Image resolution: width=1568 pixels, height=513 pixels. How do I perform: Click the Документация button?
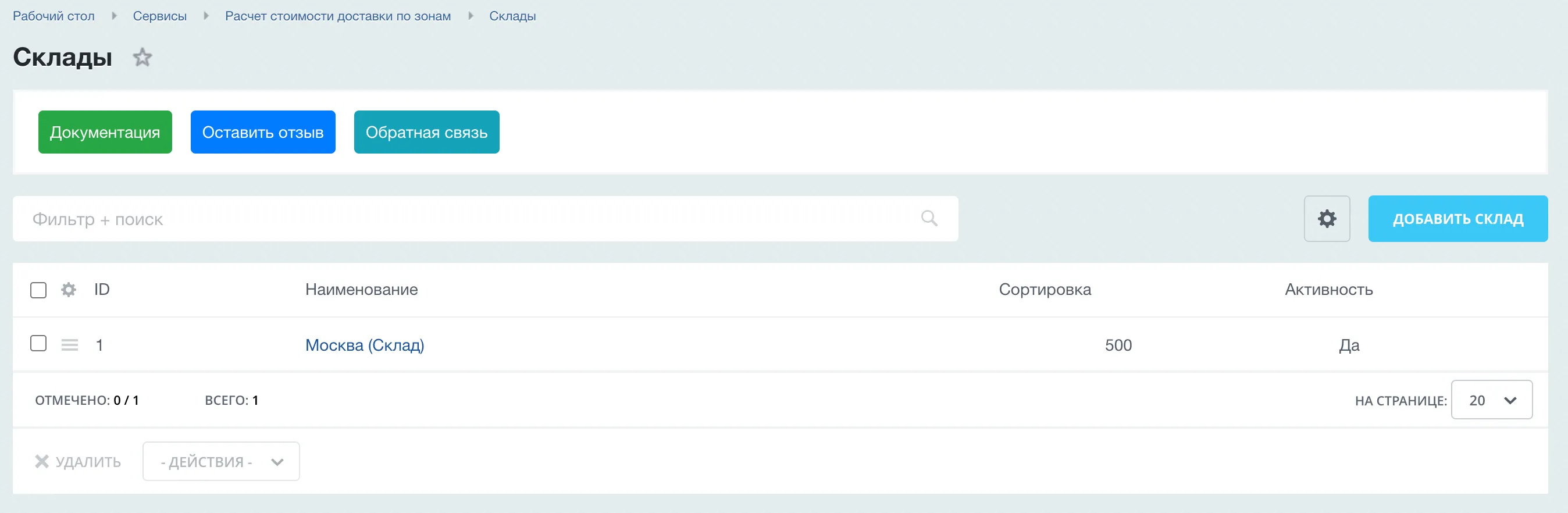pyautogui.click(x=105, y=132)
